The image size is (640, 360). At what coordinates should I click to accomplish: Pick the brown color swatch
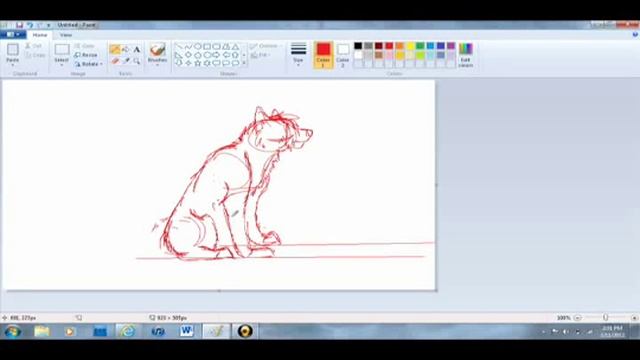tap(379, 55)
